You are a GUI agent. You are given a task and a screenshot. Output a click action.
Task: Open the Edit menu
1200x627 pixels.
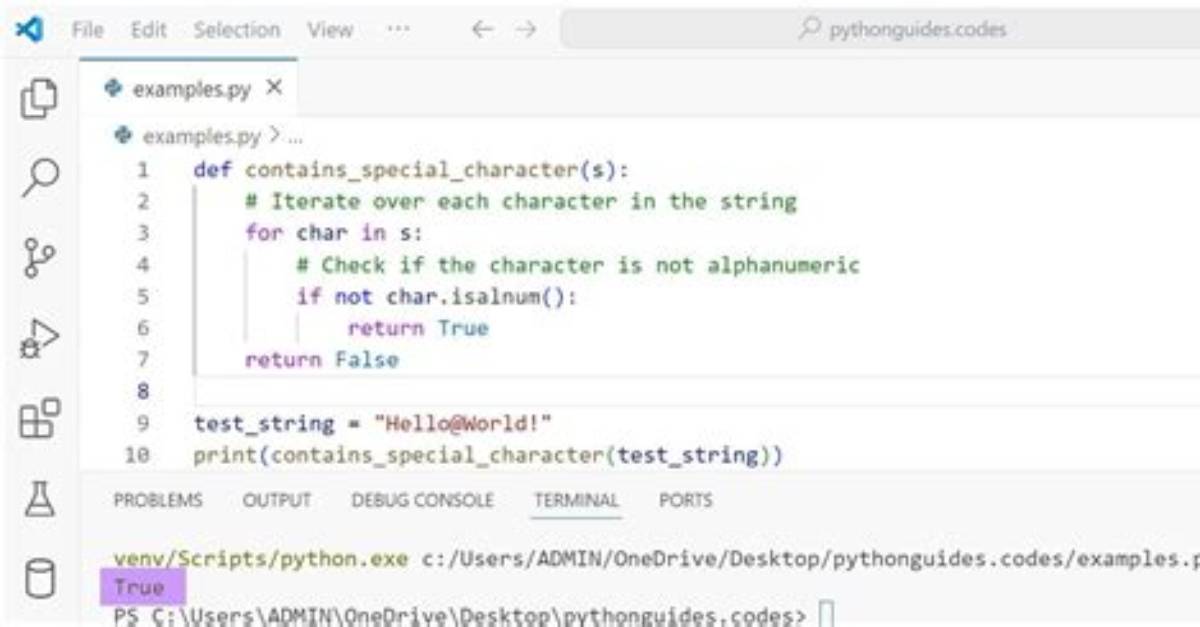click(148, 30)
